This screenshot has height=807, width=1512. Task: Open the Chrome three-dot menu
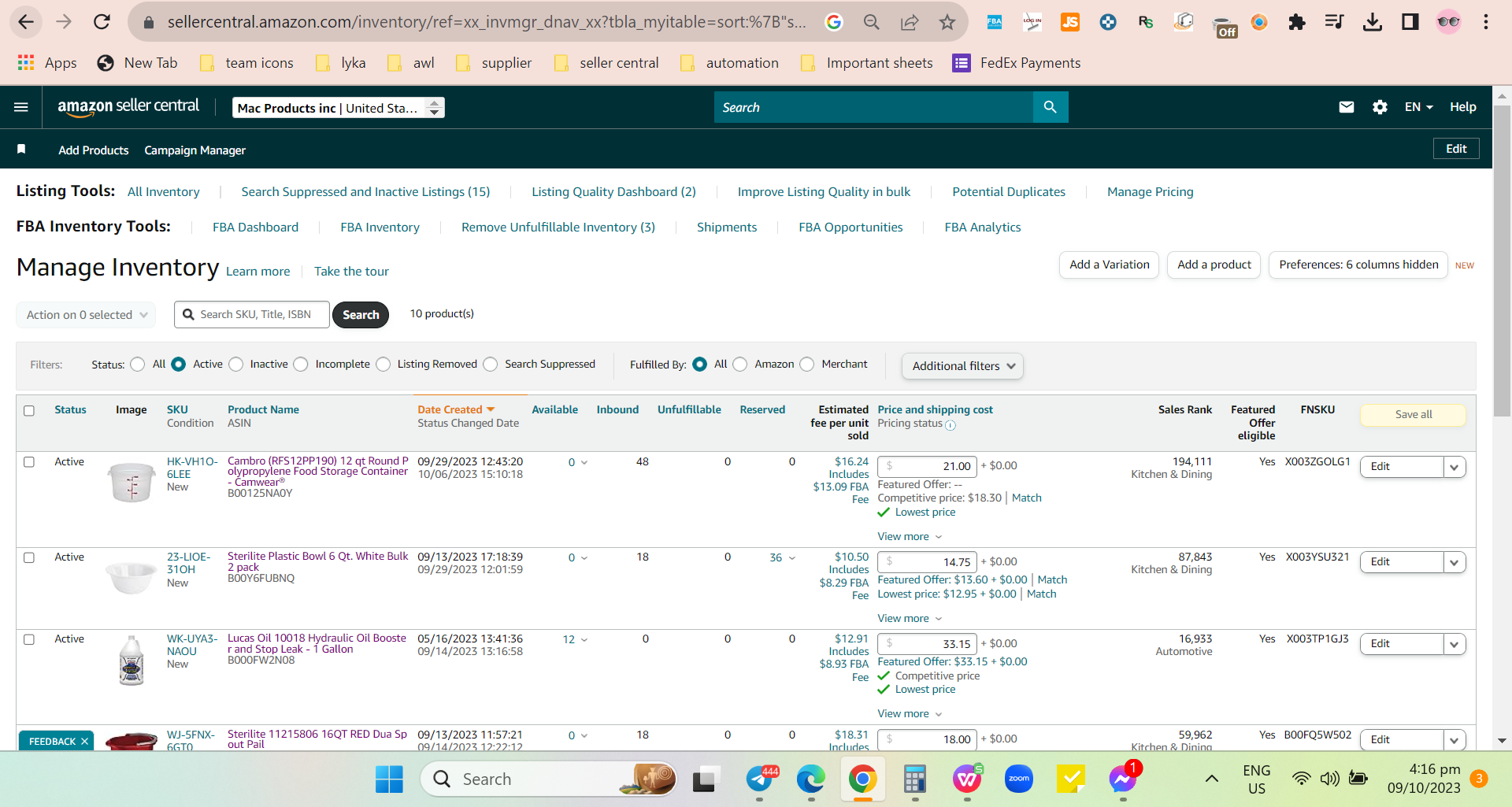click(x=1486, y=22)
